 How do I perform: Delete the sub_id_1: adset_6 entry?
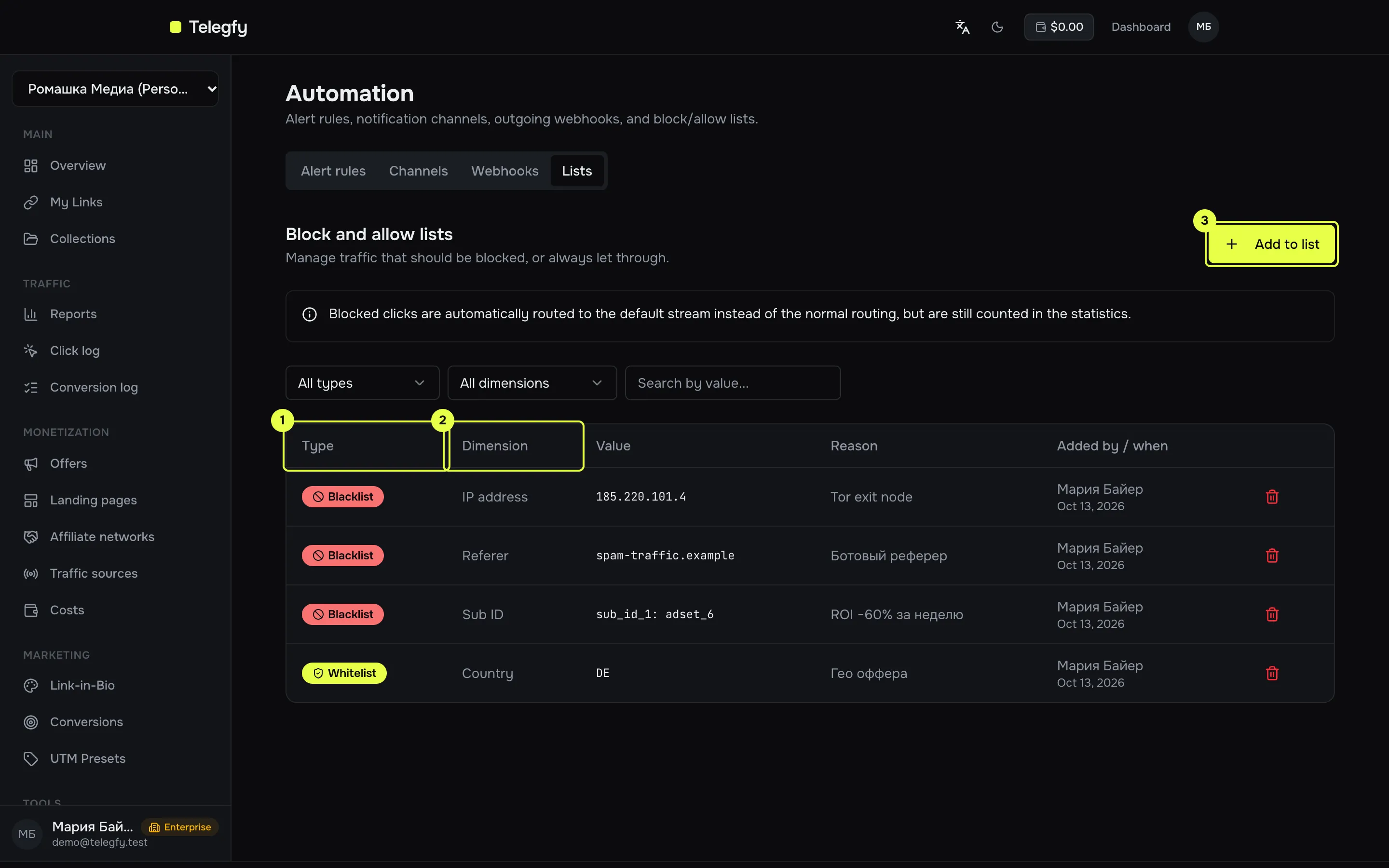(x=1272, y=614)
